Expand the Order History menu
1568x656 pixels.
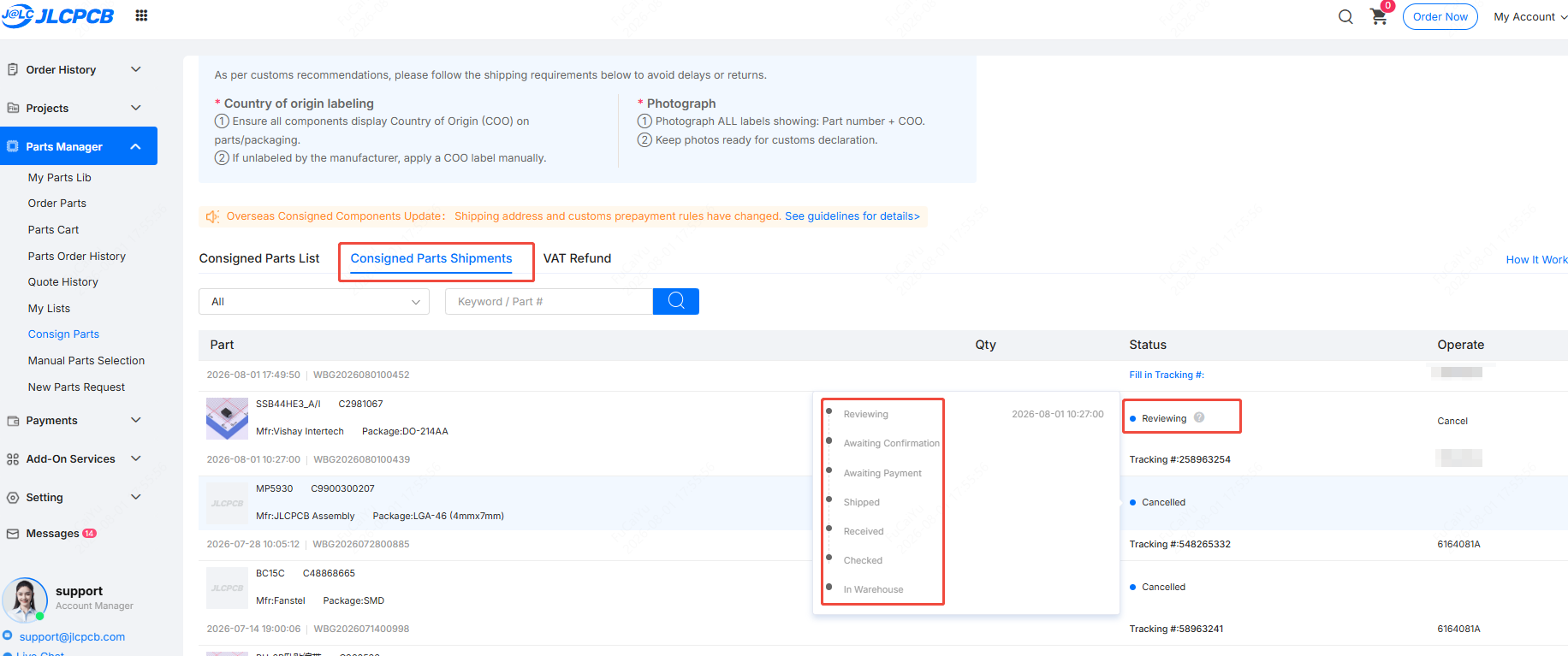click(x=135, y=69)
